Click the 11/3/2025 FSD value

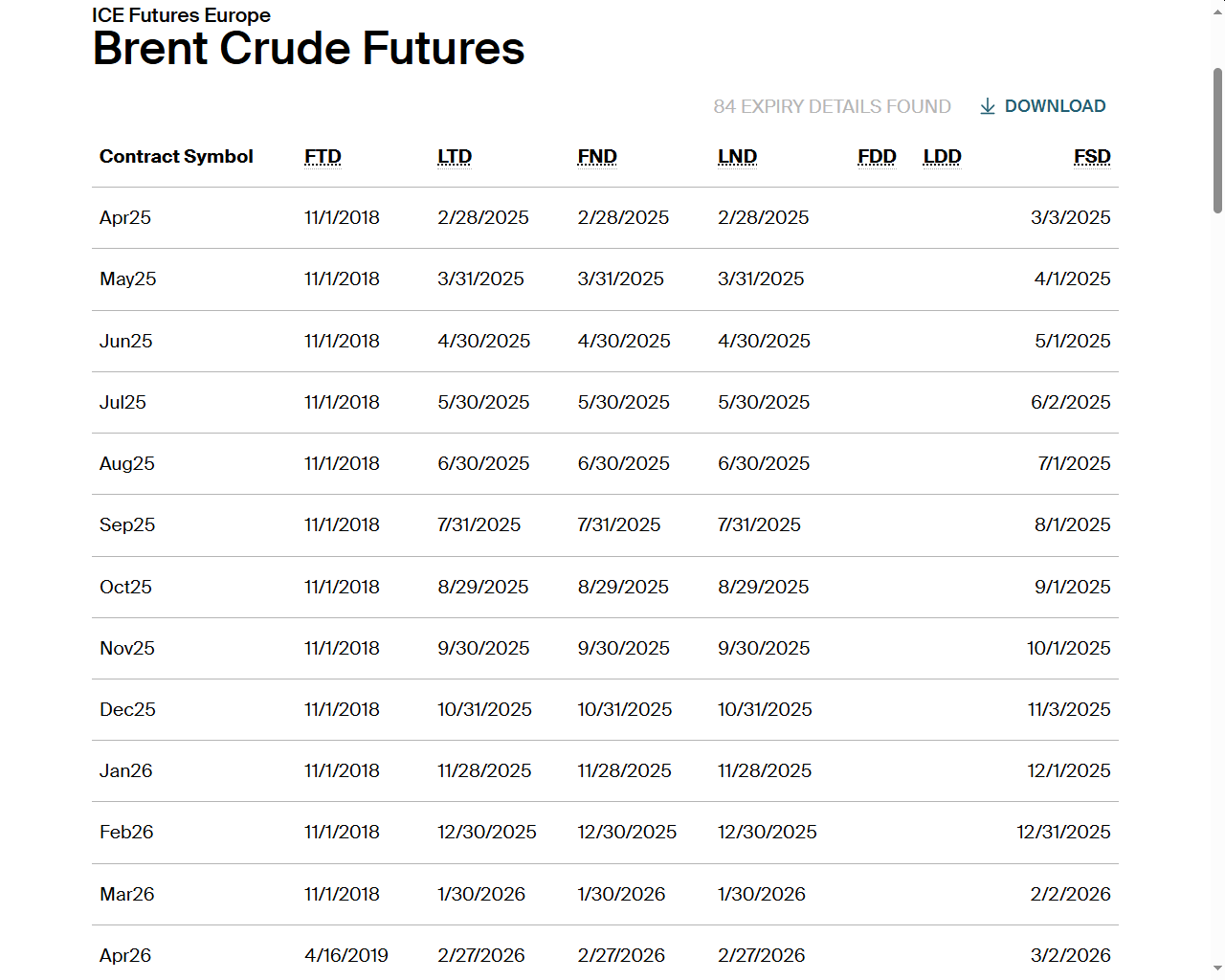coord(1069,709)
